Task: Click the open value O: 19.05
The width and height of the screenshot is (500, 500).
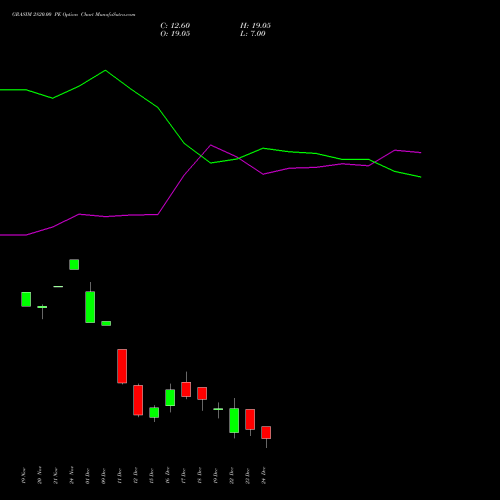Action: click(x=175, y=34)
